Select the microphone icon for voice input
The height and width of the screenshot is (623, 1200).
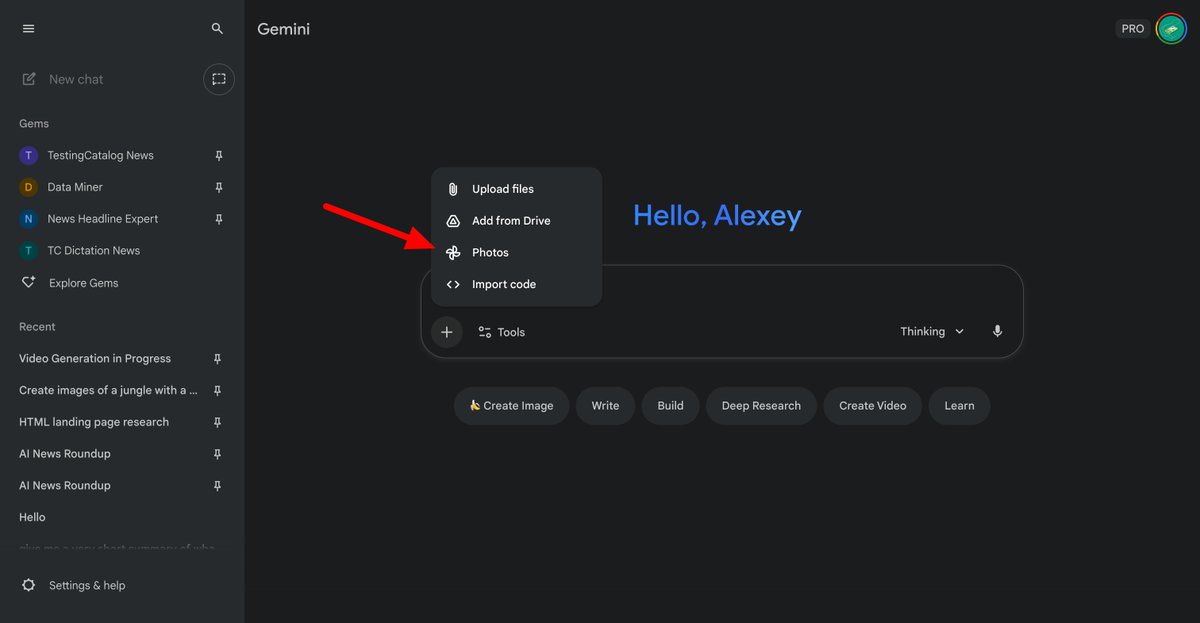[x=997, y=331]
